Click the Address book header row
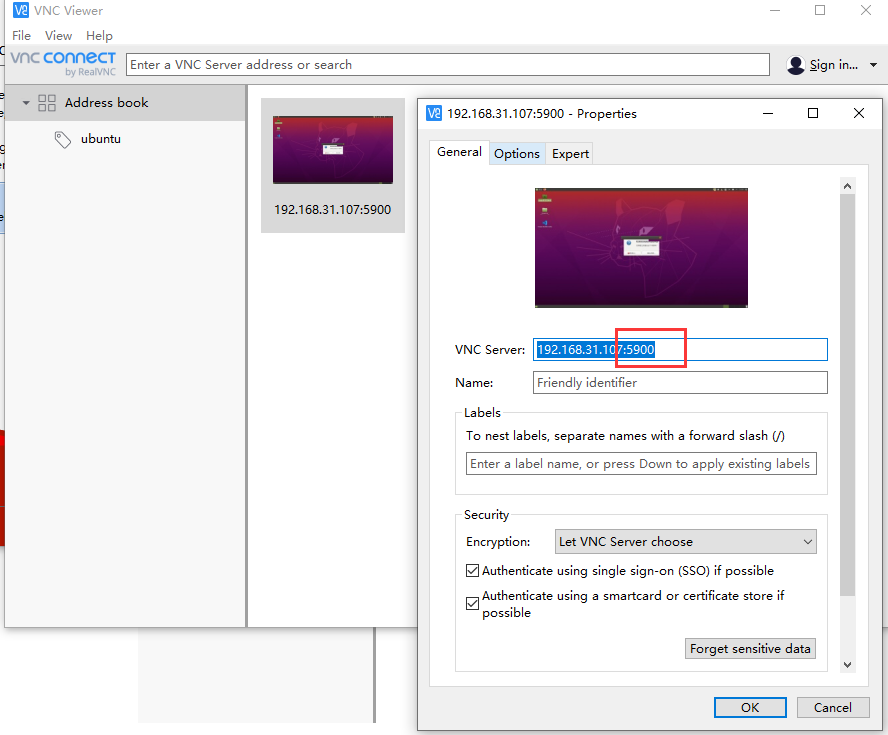888x735 pixels. point(125,102)
